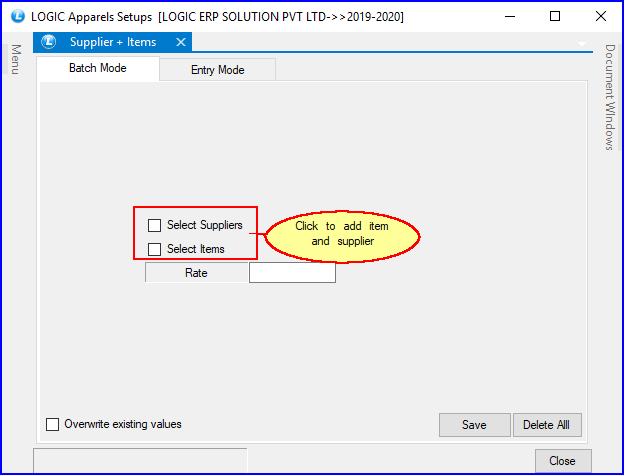Expand the Document Windows side panel
Screen dimensions: 624x475
pyautogui.click(x=609, y=97)
